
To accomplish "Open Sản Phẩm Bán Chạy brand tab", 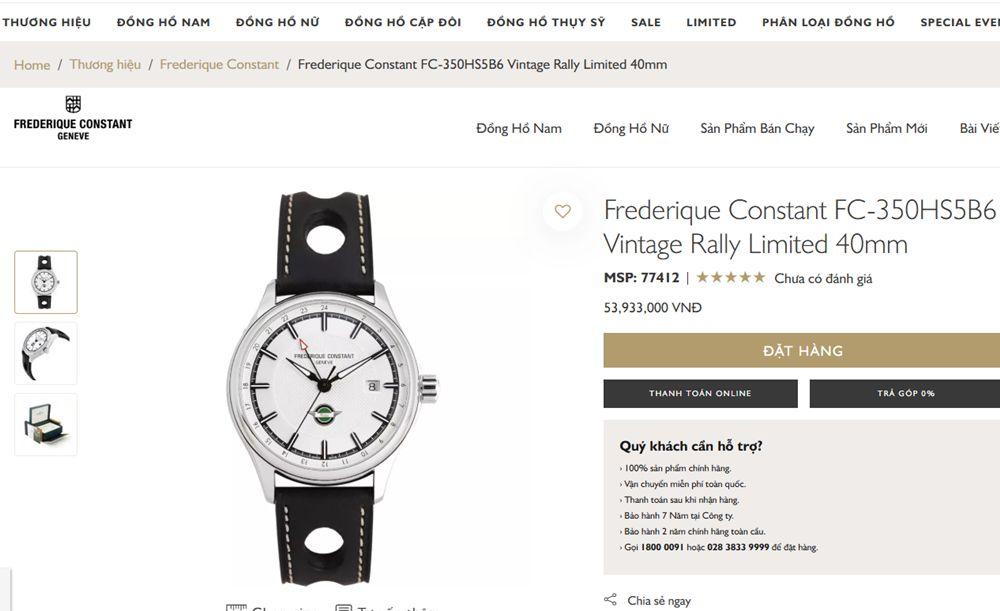I will [757, 128].
